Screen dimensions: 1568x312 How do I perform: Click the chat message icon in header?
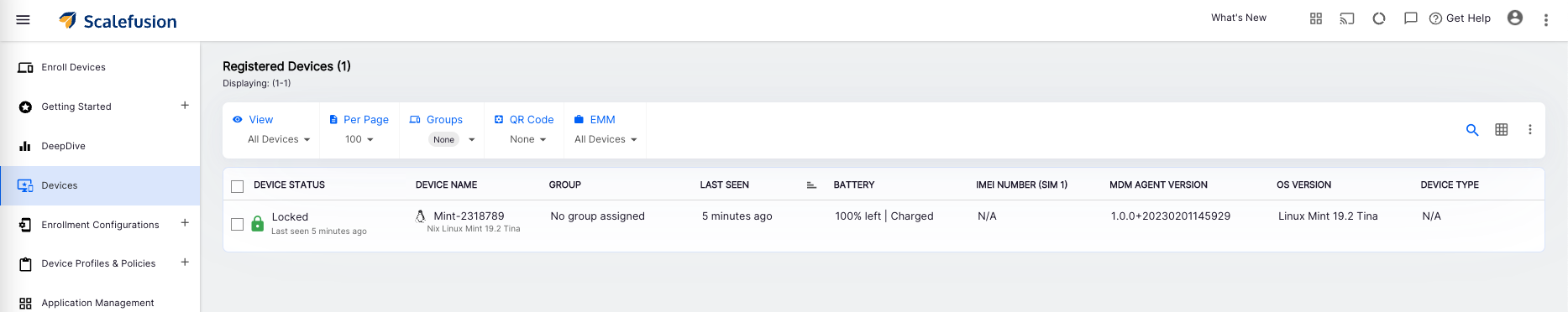pyautogui.click(x=1411, y=18)
